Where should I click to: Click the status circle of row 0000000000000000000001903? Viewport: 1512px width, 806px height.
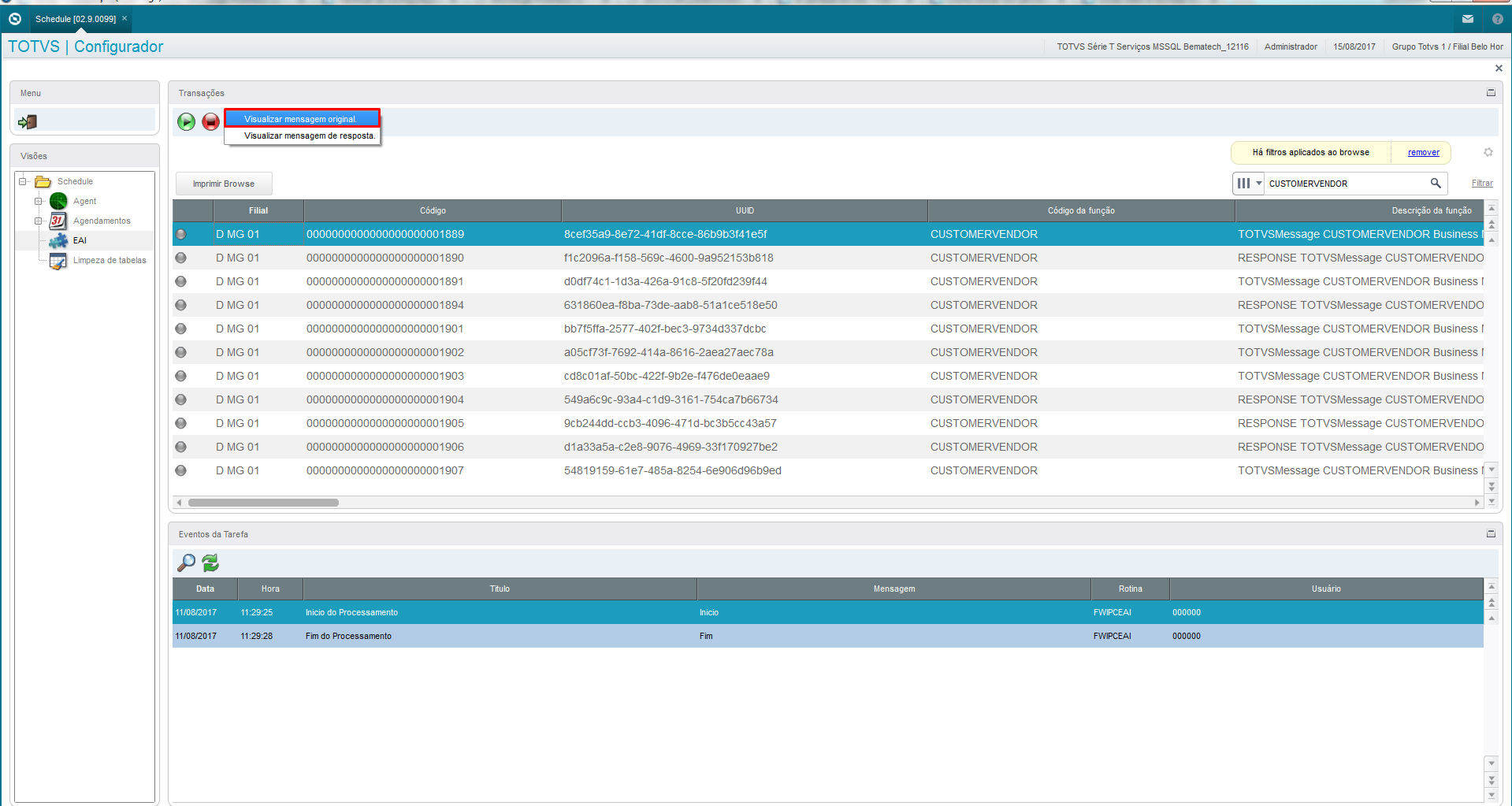point(181,376)
